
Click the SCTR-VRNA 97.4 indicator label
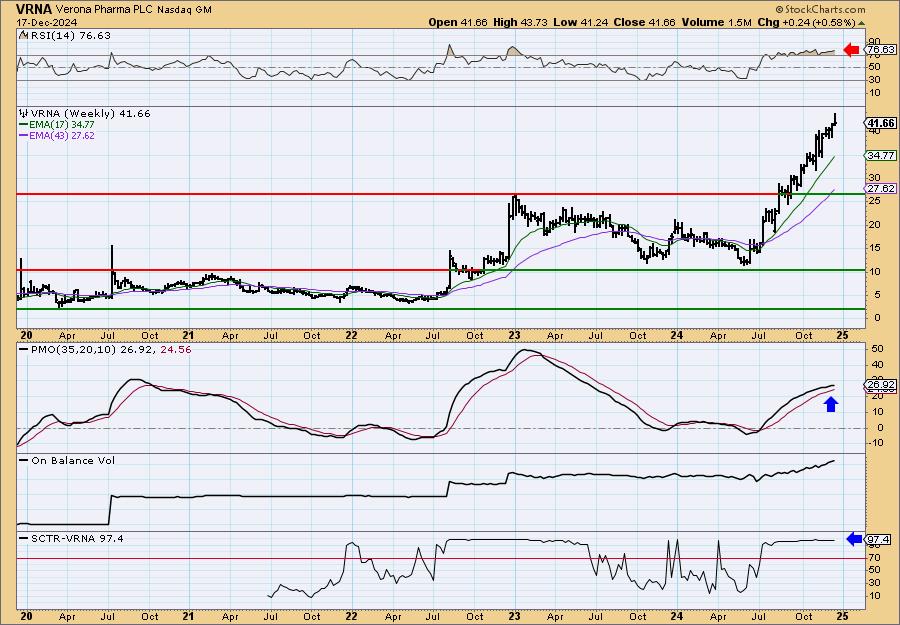pyautogui.click(x=77, y=538)
